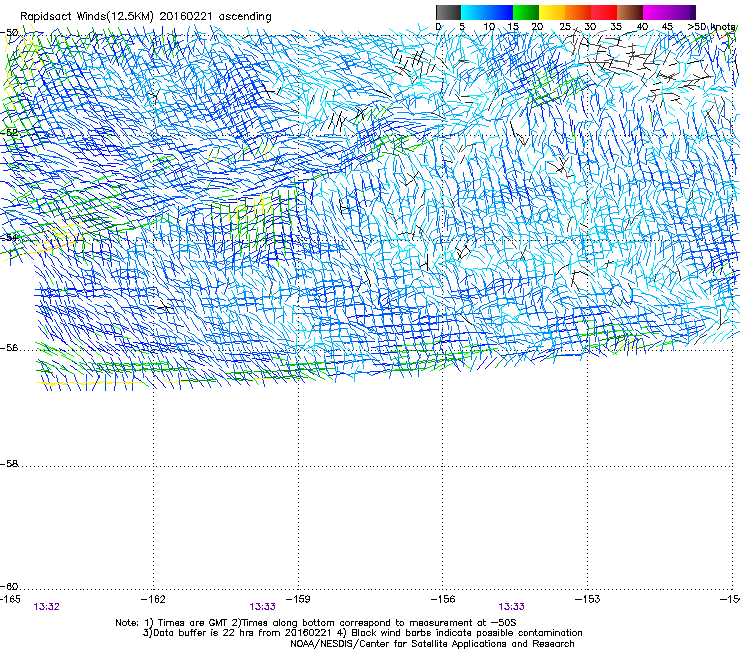Click the latitude axis label "-58"
The image size is (740, 650).
[9, 464]
